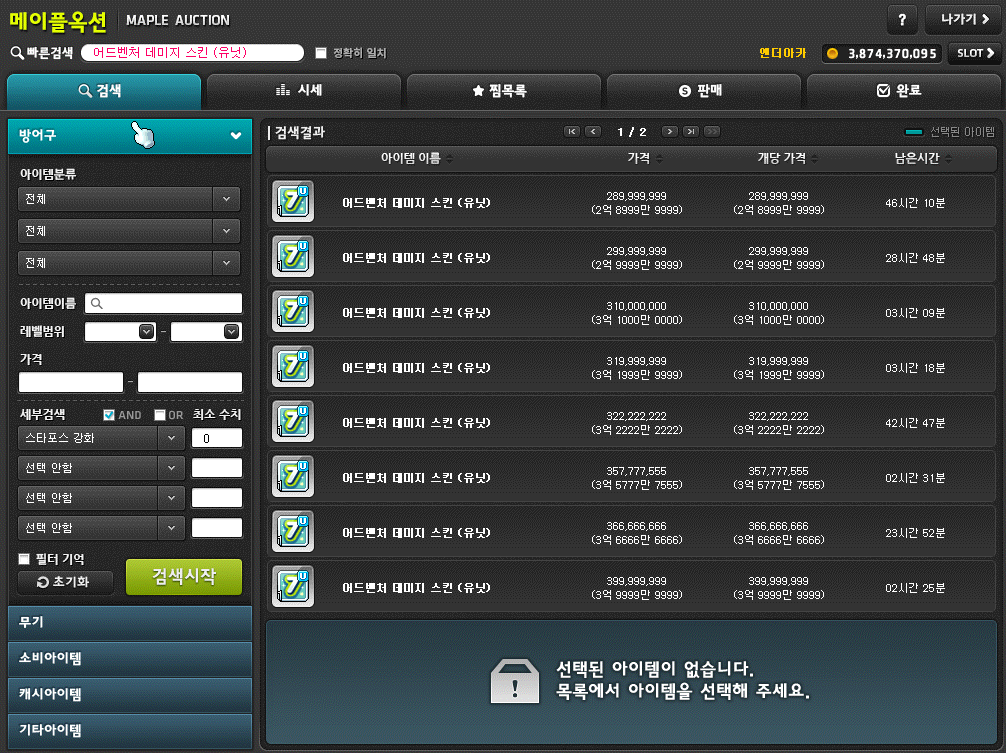Click the 최소 수치 field showing 0
Viewport: 1006px width, 753px height.
(217, 438)
